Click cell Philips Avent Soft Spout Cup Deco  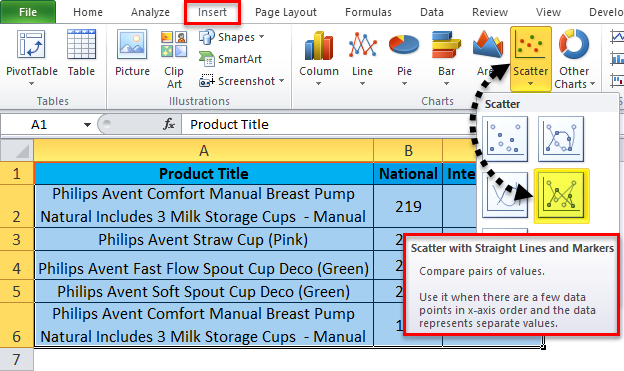tap(204, 291)
